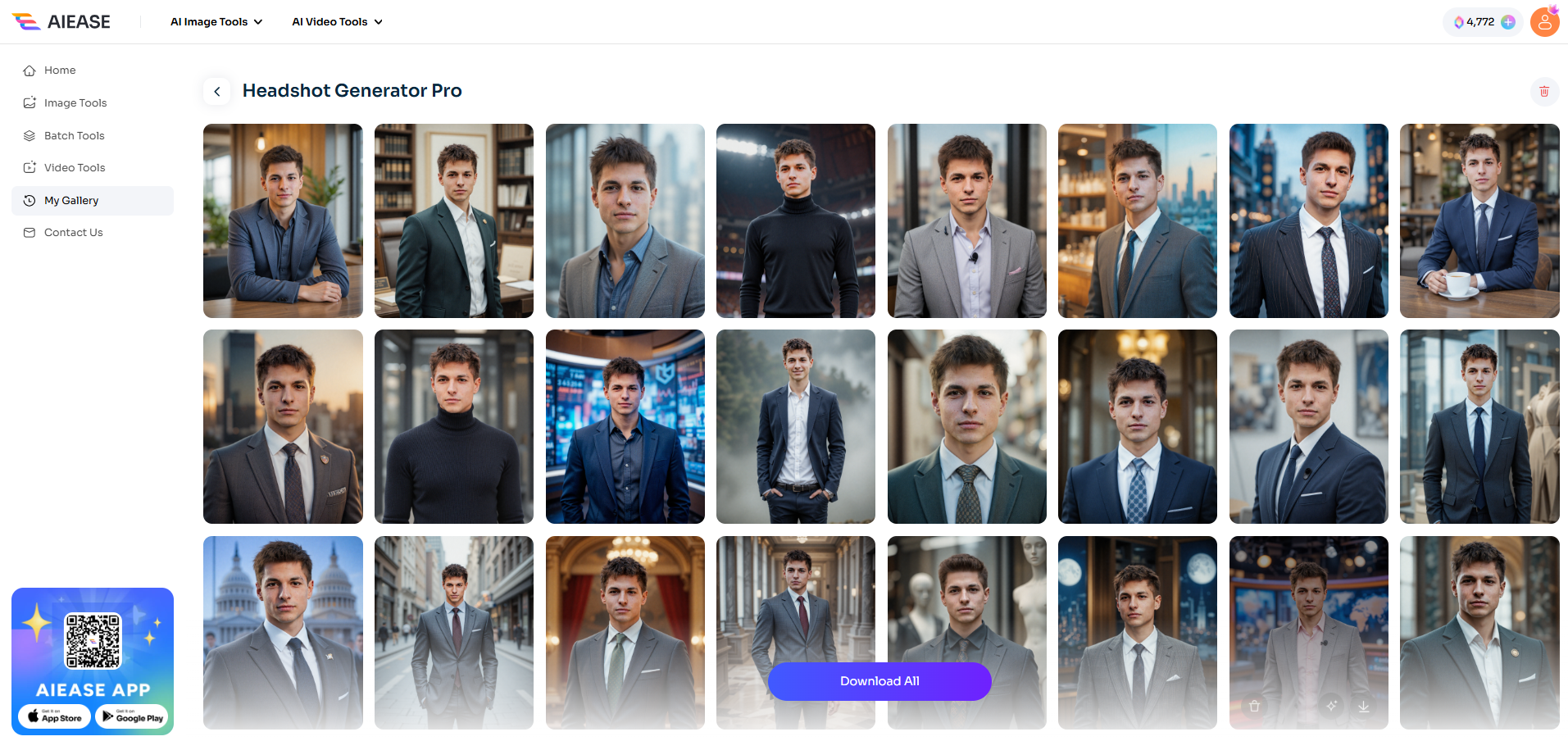
Task: Open Home in the sidebar
Action: tap(60, 70)
